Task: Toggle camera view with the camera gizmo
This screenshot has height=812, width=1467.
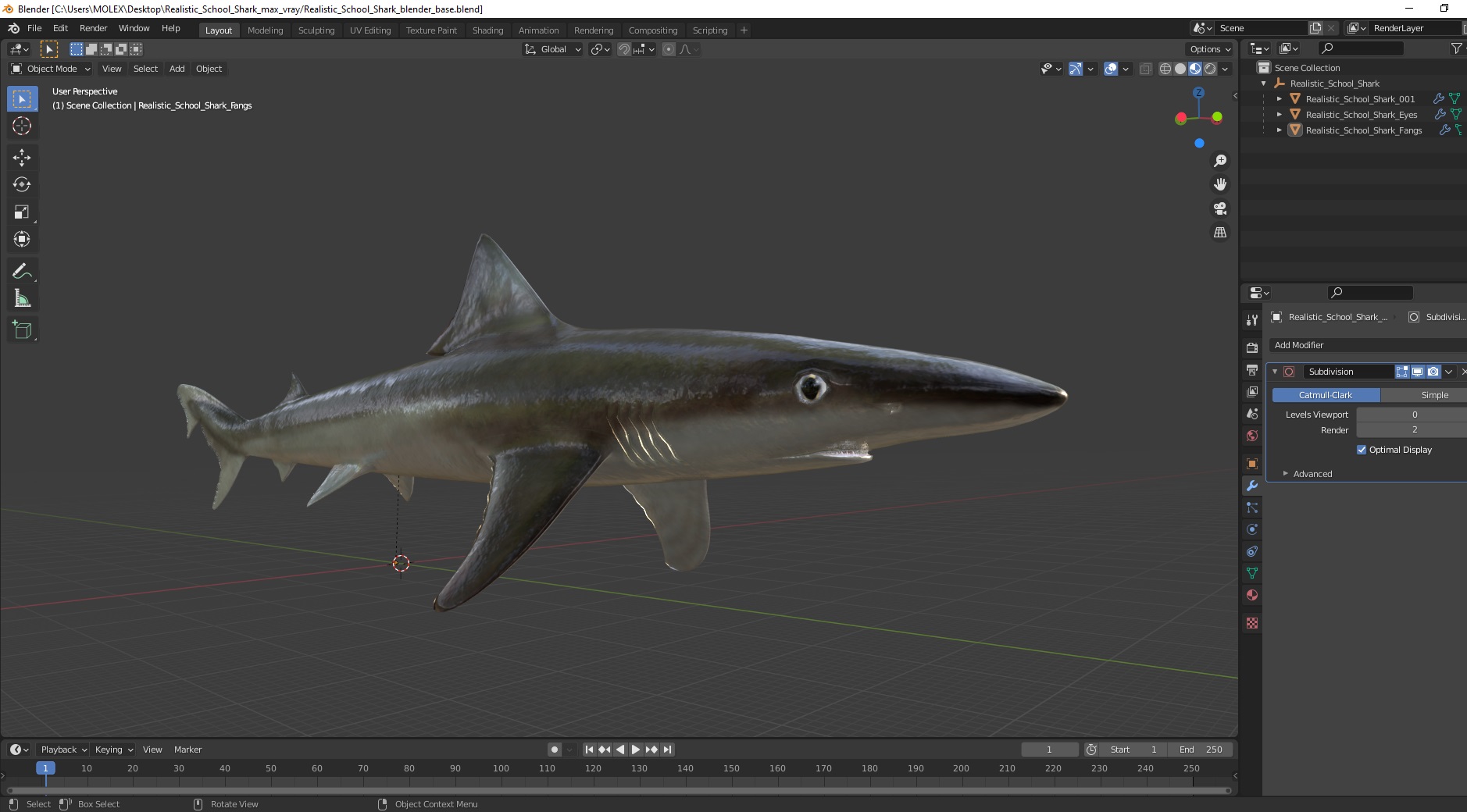Action: point(1219,208)
